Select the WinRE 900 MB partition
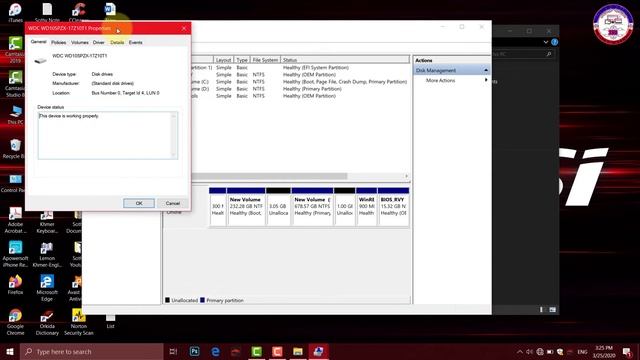 [x=366, y=207]
